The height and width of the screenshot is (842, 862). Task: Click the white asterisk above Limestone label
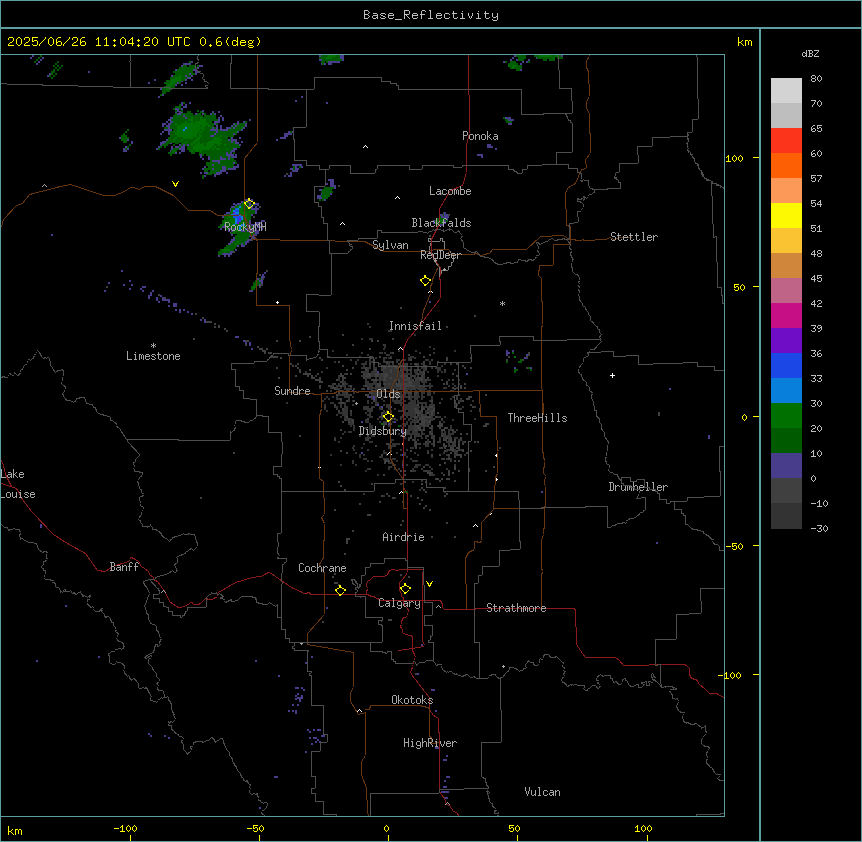(153, 346)
